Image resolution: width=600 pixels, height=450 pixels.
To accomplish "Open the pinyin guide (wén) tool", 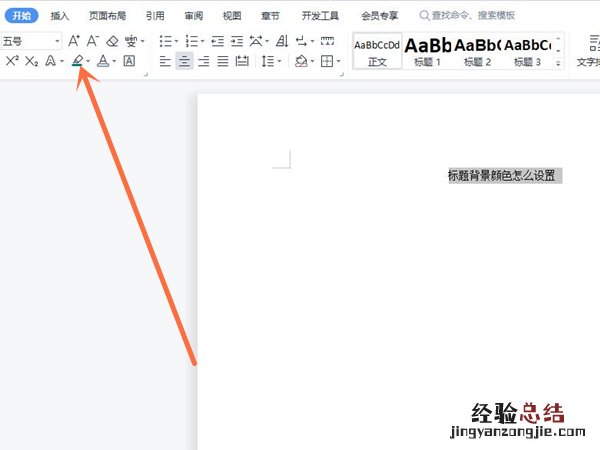I will pyautogui.click(x=131, y=41).
